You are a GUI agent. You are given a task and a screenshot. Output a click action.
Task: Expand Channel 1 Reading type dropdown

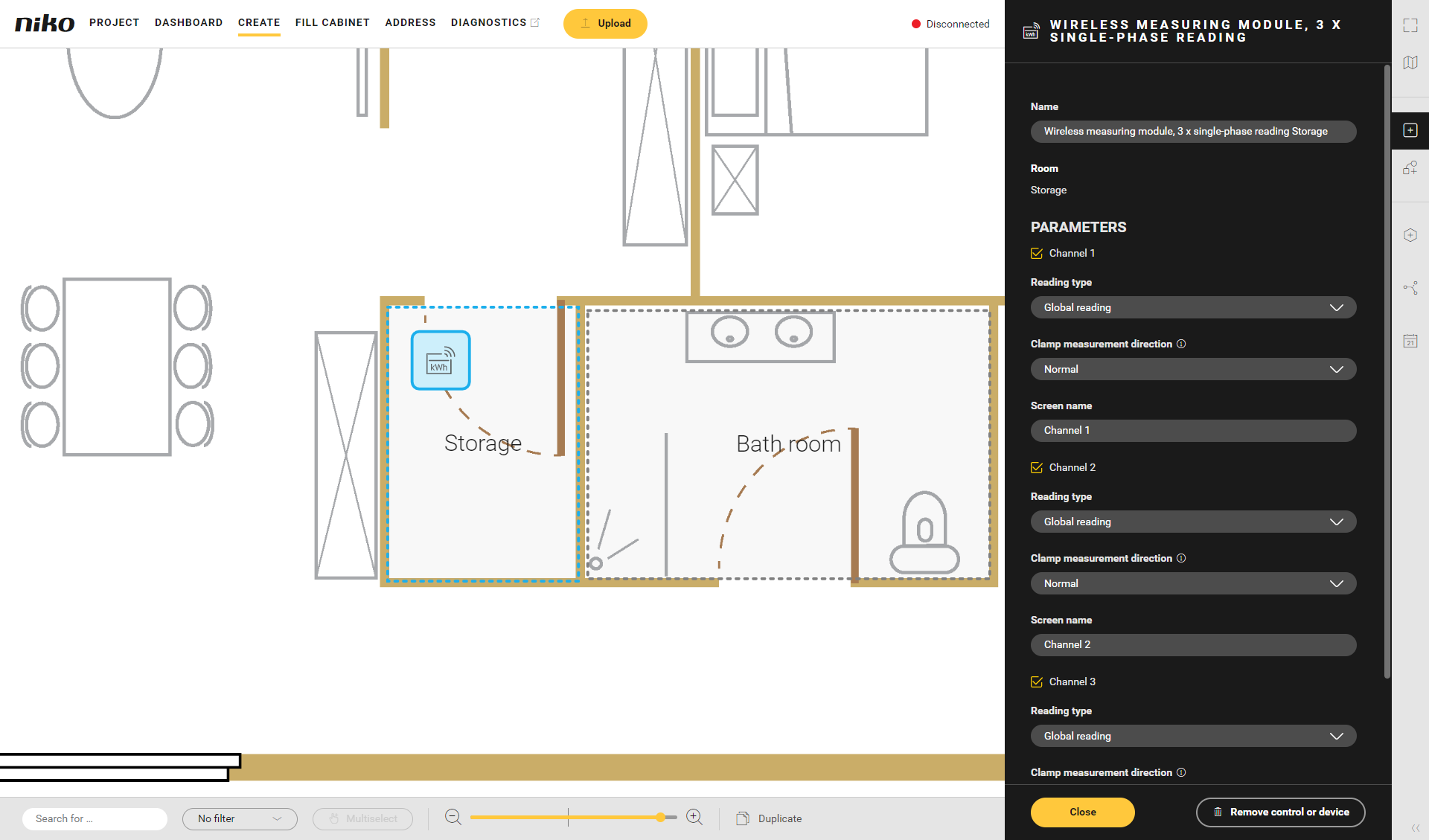click(x=1193, y=307)
